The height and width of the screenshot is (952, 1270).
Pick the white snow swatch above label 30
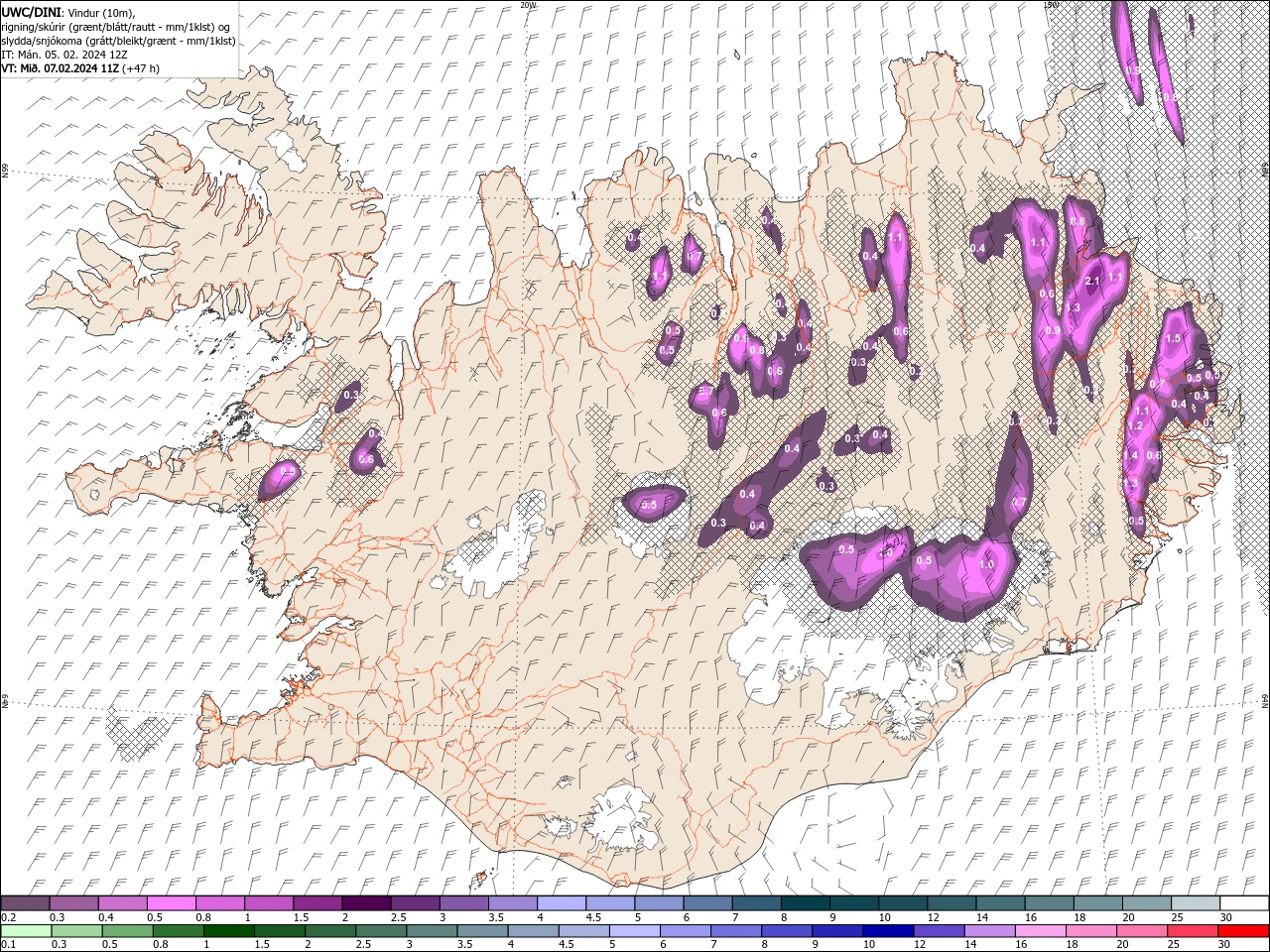click(1244, 903)
